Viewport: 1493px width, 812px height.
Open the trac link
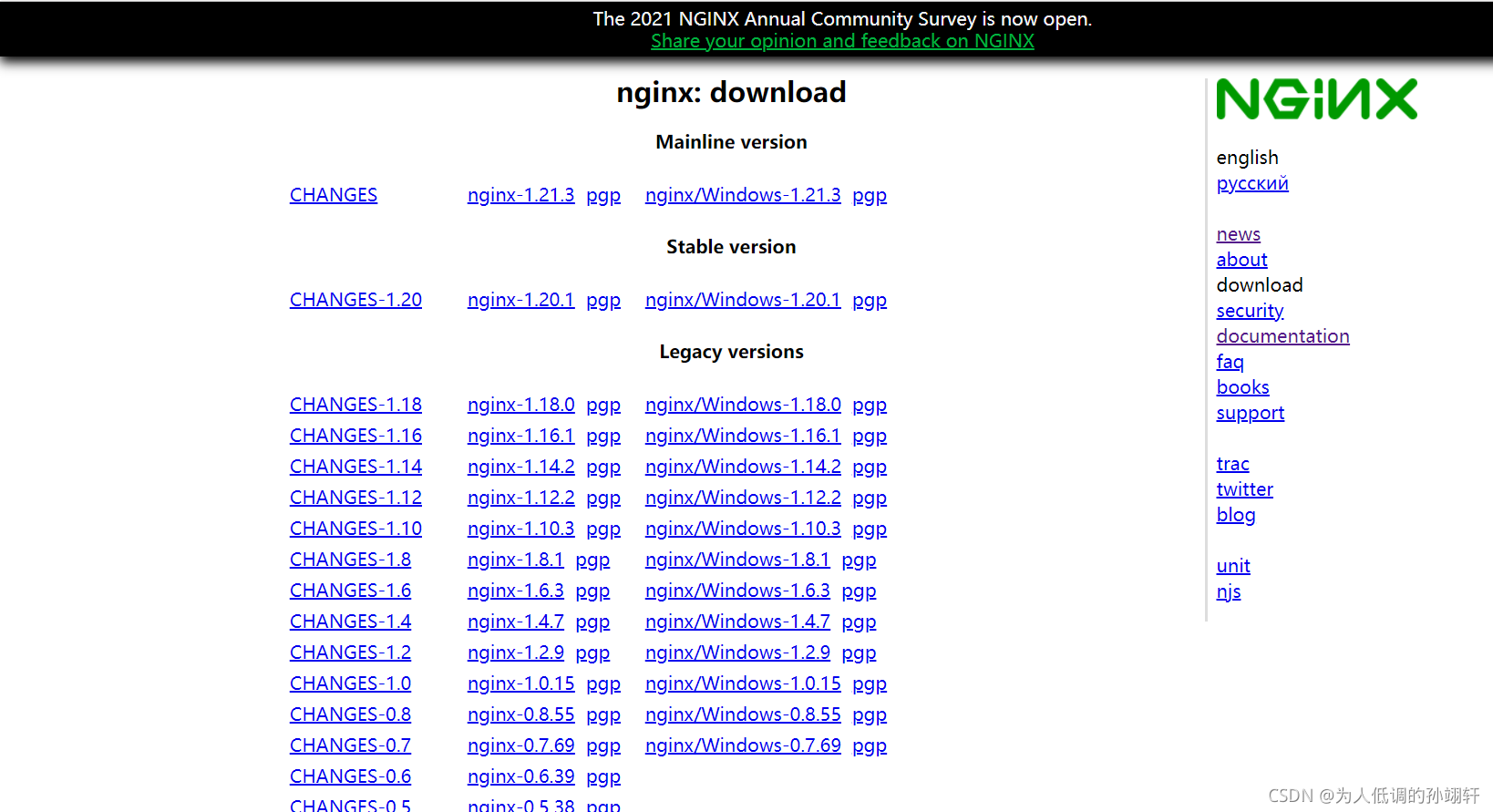(1232, 464)
